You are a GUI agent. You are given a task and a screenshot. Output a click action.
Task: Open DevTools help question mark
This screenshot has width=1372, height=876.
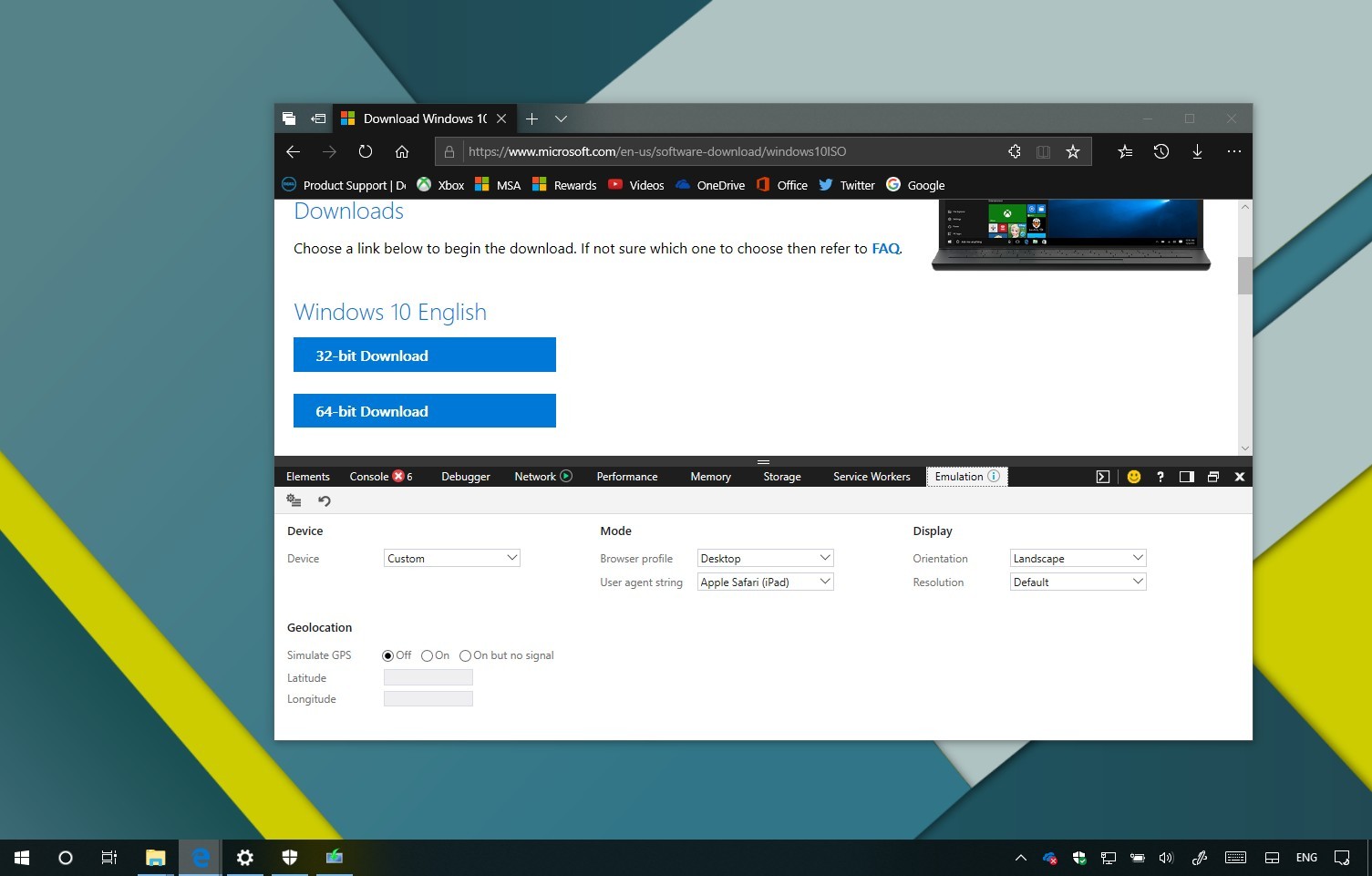[x=1161, y=477]
